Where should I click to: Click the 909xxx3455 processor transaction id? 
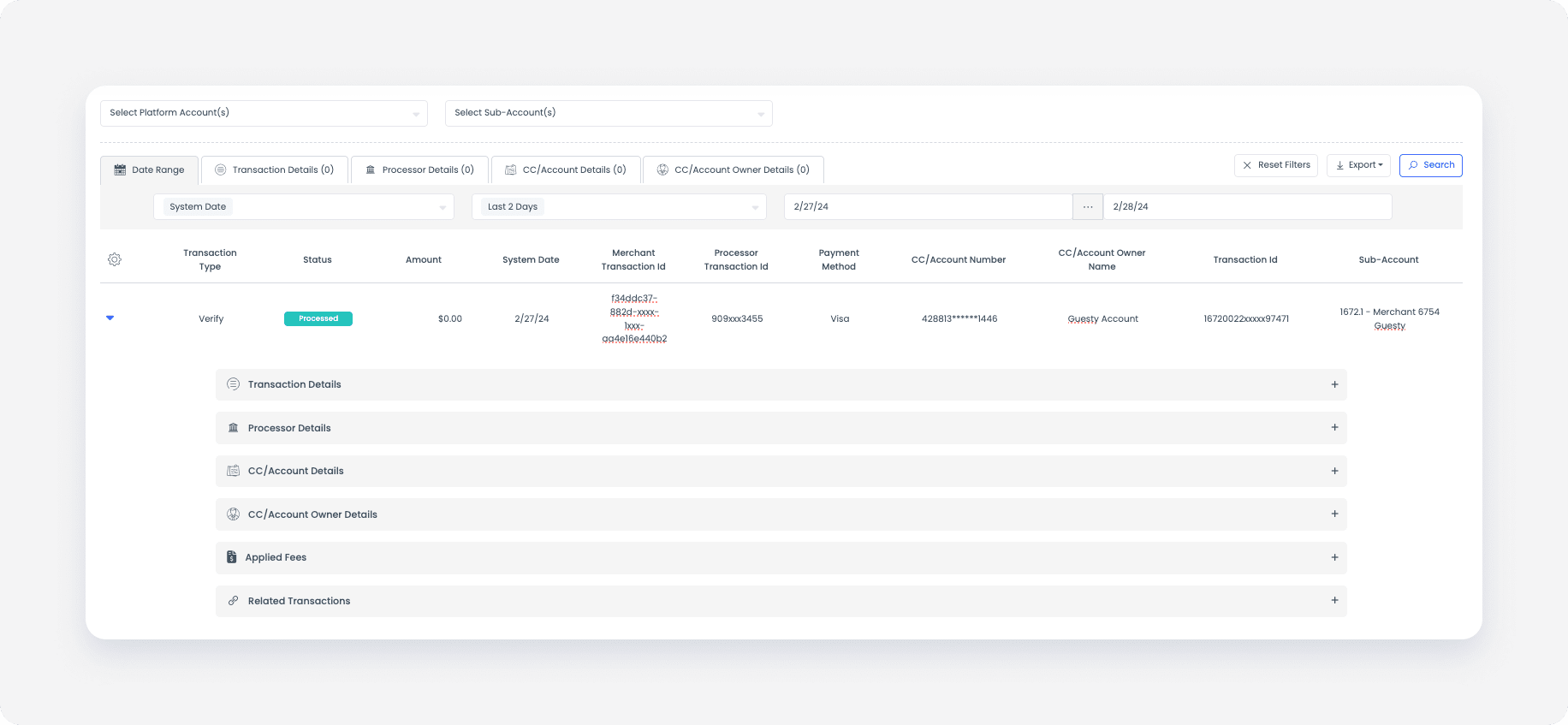pos(737,318)
